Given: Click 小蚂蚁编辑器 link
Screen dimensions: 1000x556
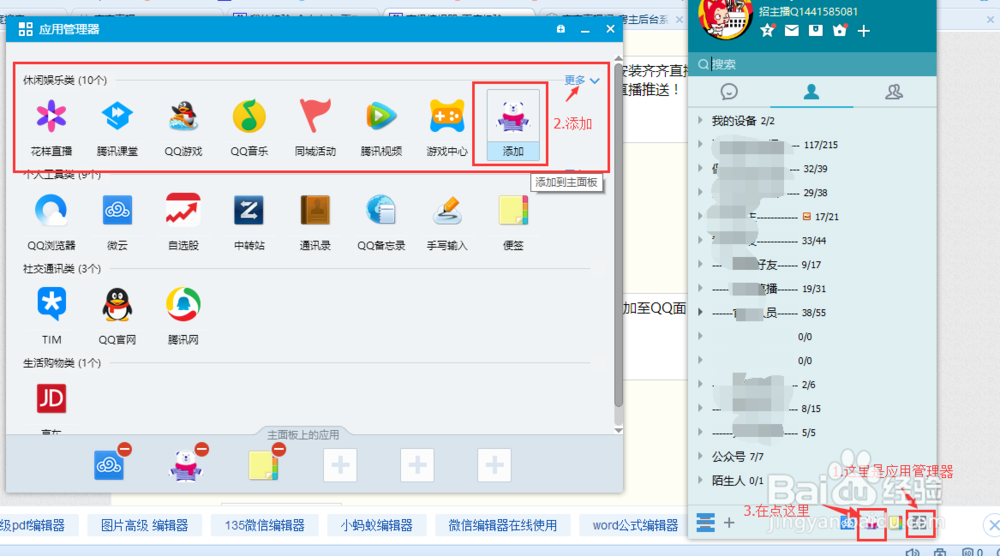Looking at the screenshot, I should [376, 525].
